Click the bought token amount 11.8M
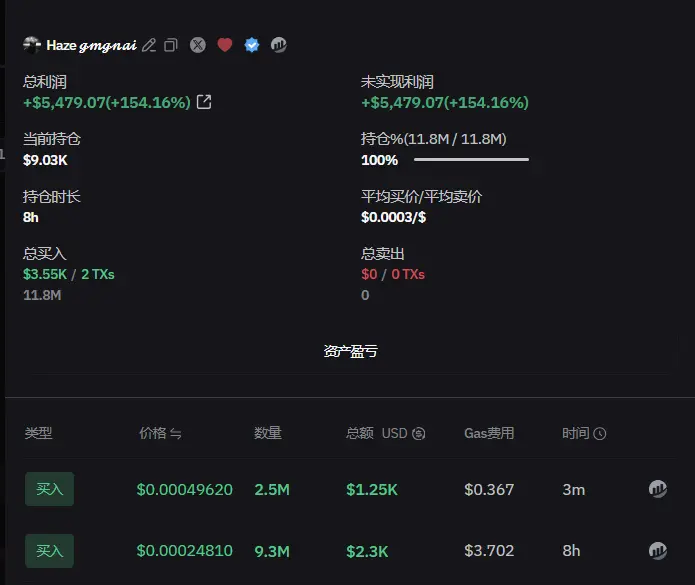The image size is (695, 585). point(42,295)
